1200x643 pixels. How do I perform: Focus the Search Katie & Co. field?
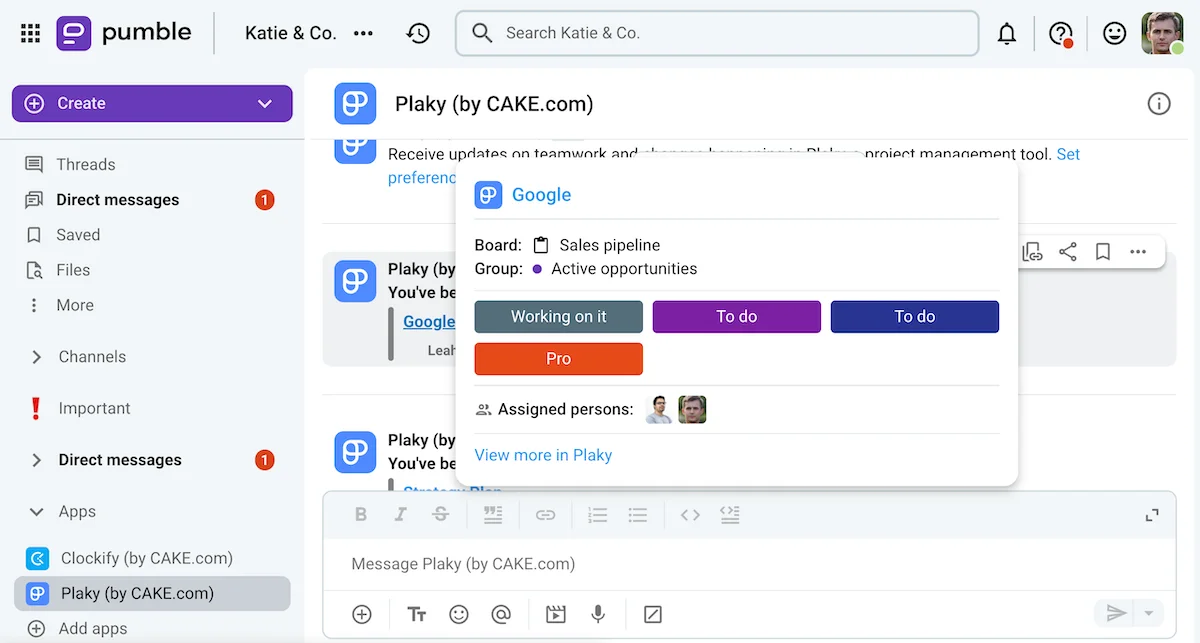tap(717, 33)
